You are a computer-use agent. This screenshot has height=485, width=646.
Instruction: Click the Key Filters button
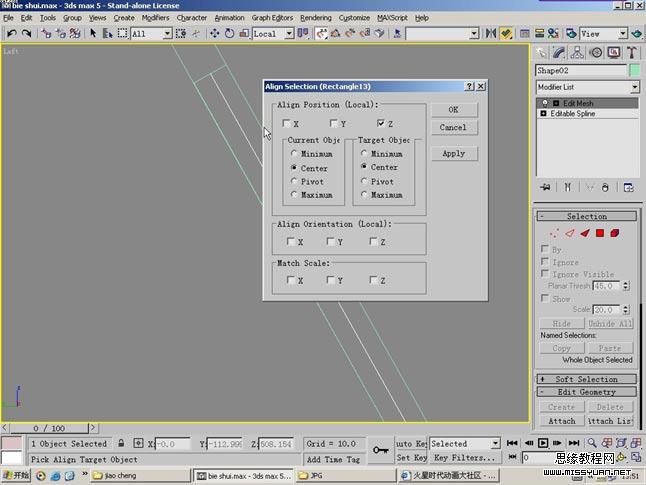(x=464, y=457)
